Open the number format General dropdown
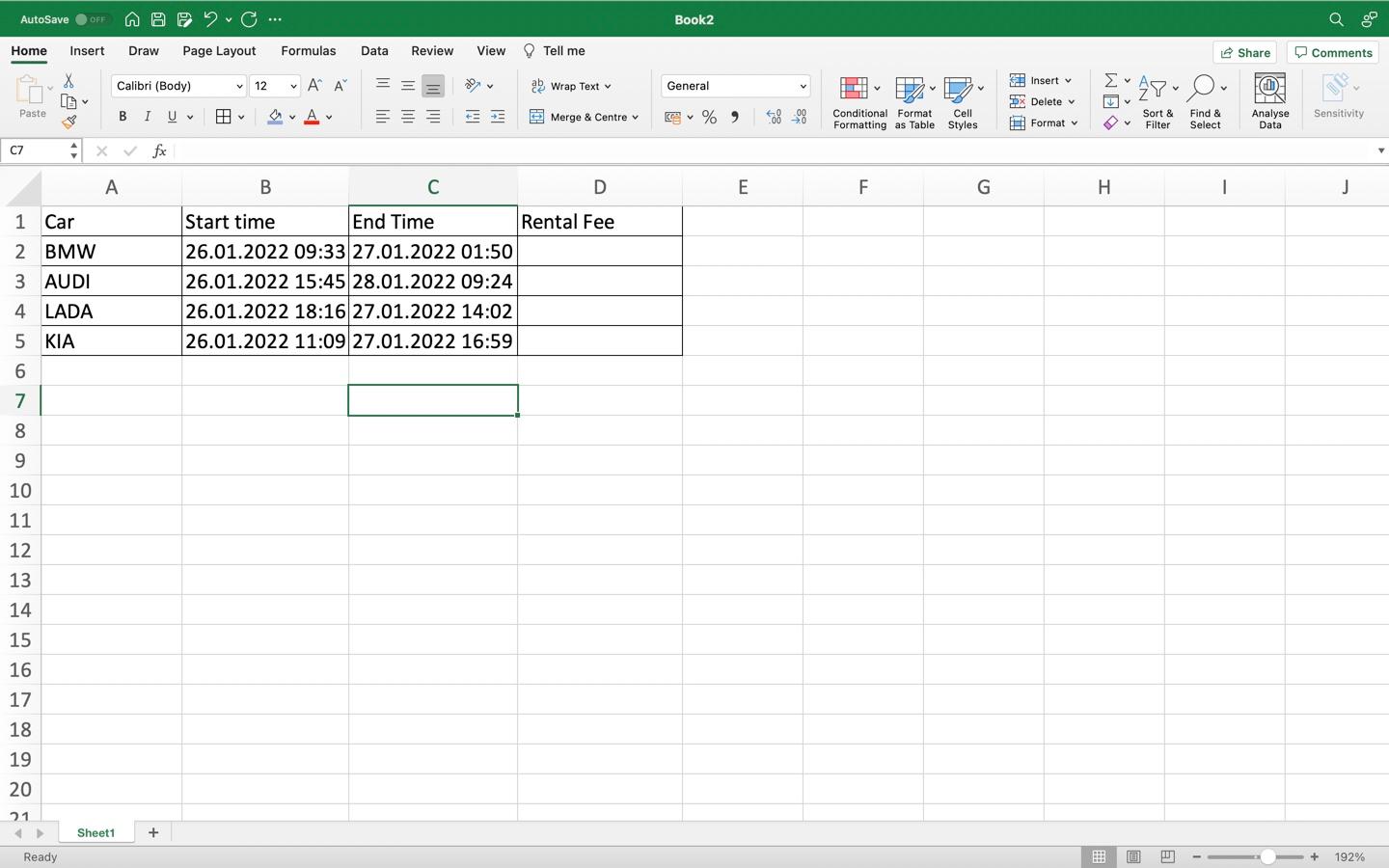1389x868 pixels. [x=803, y=86]
